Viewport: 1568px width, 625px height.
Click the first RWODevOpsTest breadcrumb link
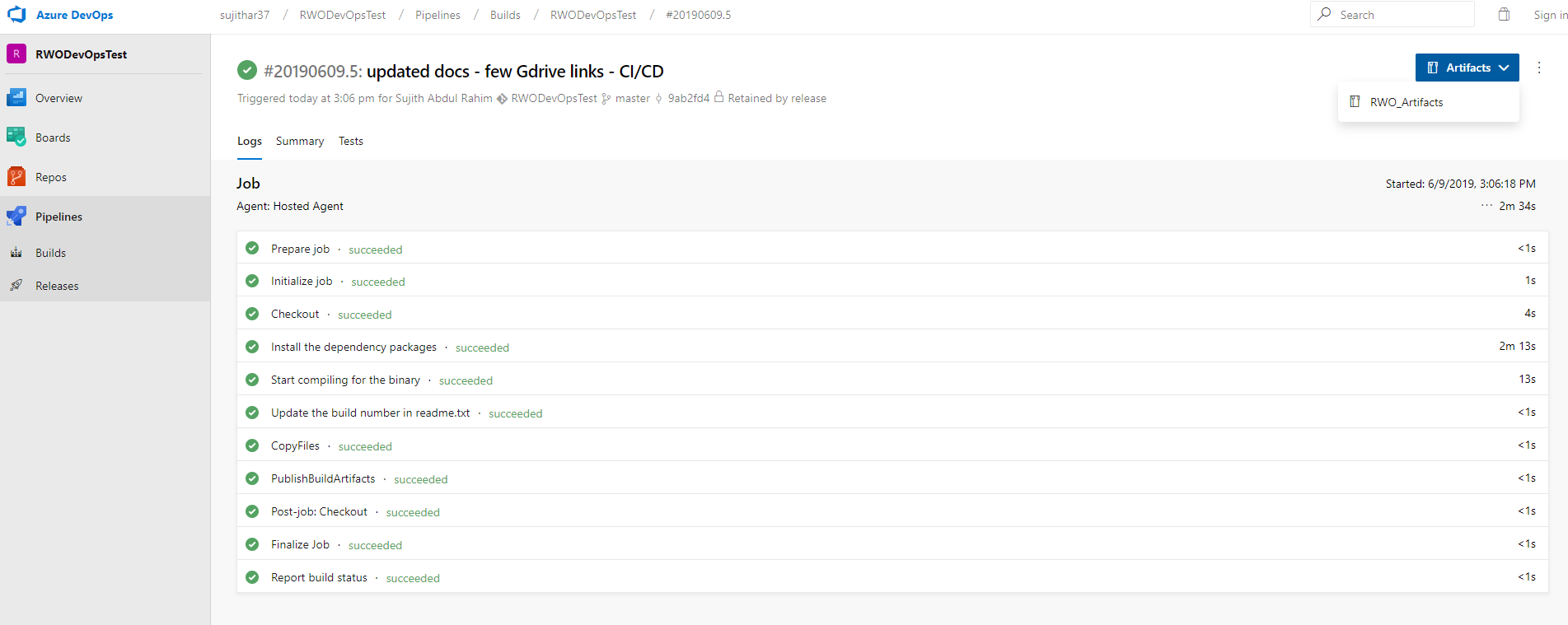[343, 15]
